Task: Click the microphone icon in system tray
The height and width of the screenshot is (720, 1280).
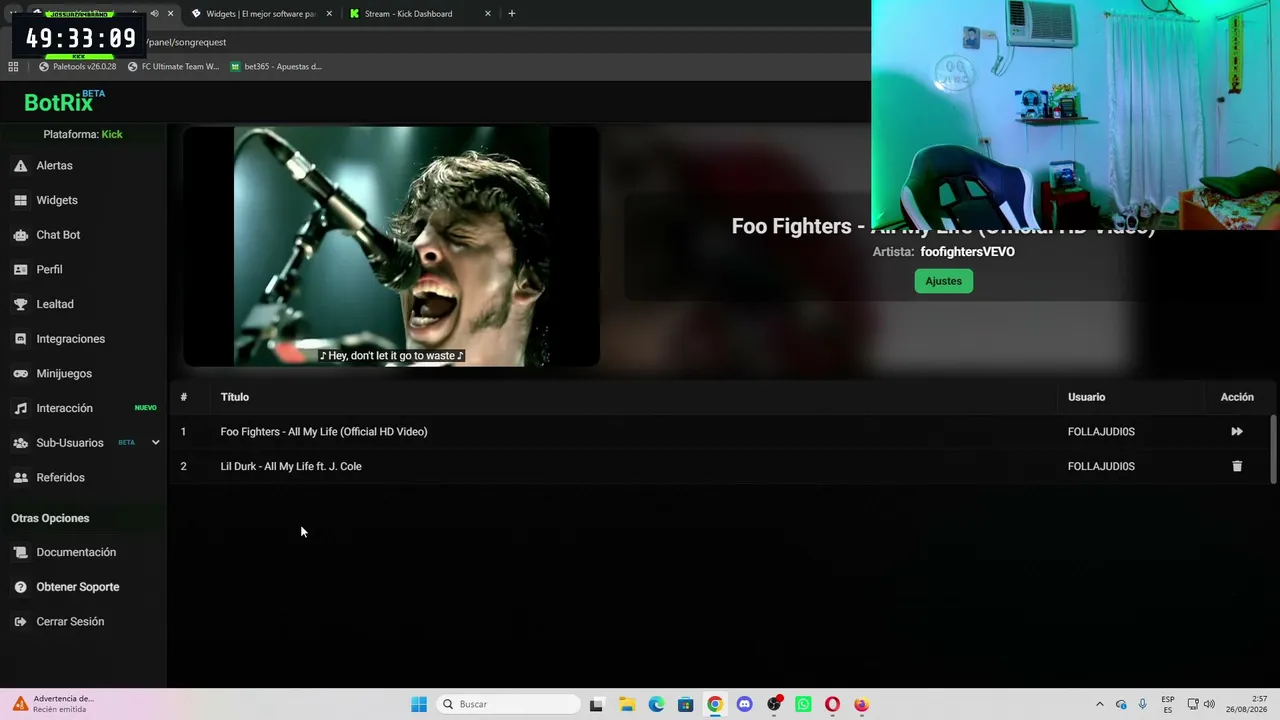Action: pos(1142,705)
